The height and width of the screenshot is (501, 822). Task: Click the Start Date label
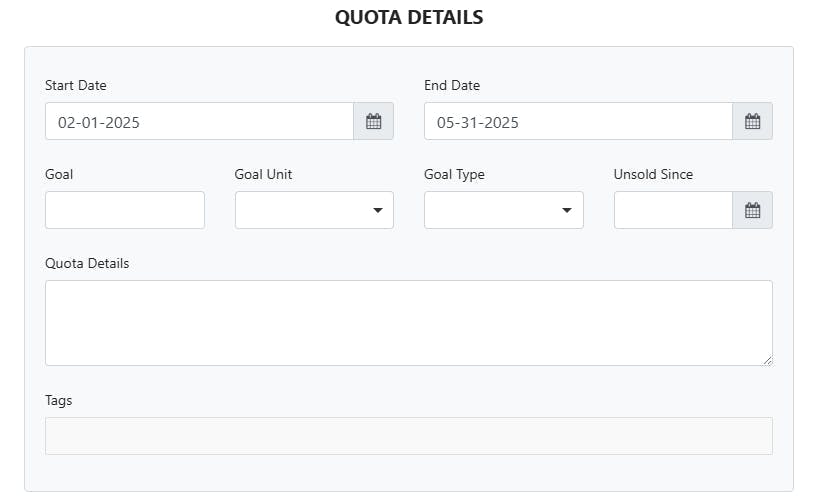pyautogui.click(x=76, y=86)
